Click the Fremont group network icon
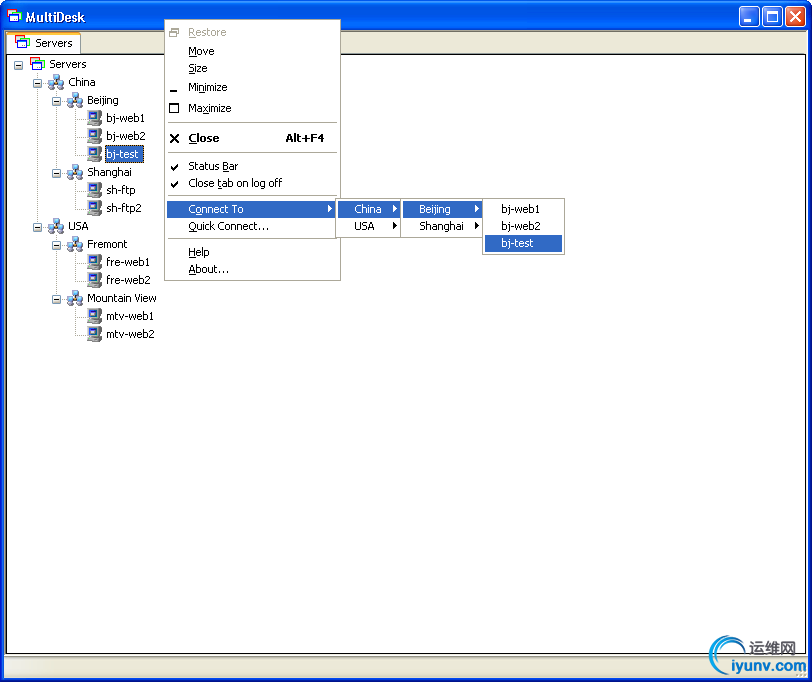Screen dimensions: 812x682 [x=75, y=244]
